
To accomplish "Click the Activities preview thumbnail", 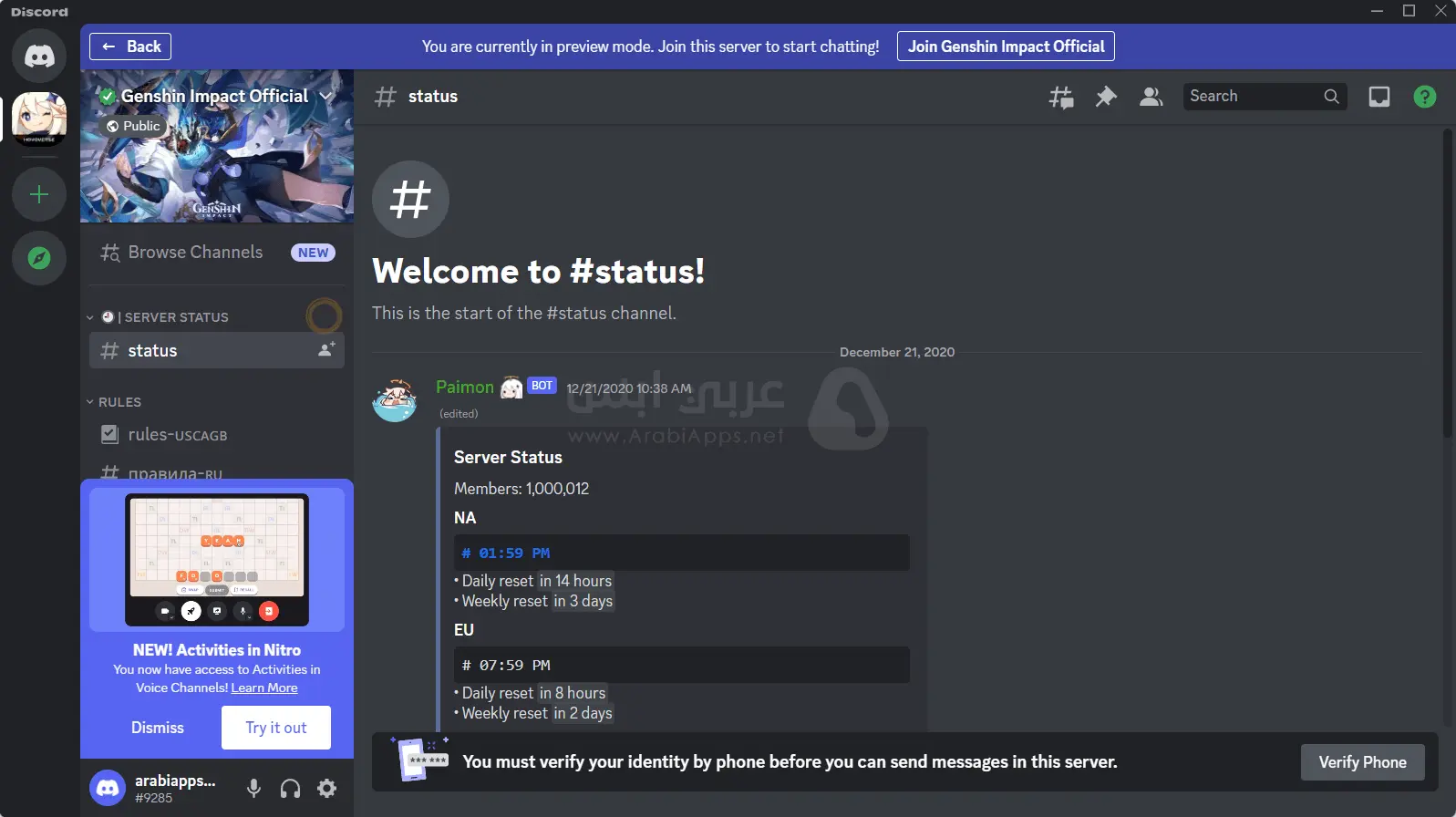I will click(217, 560).
